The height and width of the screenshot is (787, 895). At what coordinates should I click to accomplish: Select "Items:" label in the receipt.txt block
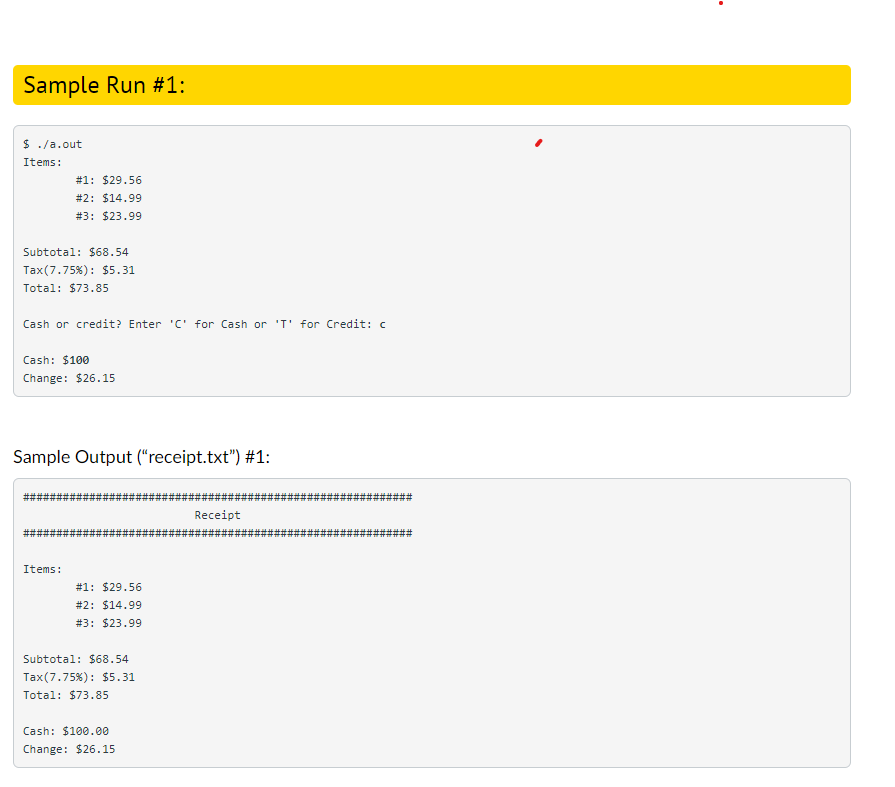click(x=42, y=569)
